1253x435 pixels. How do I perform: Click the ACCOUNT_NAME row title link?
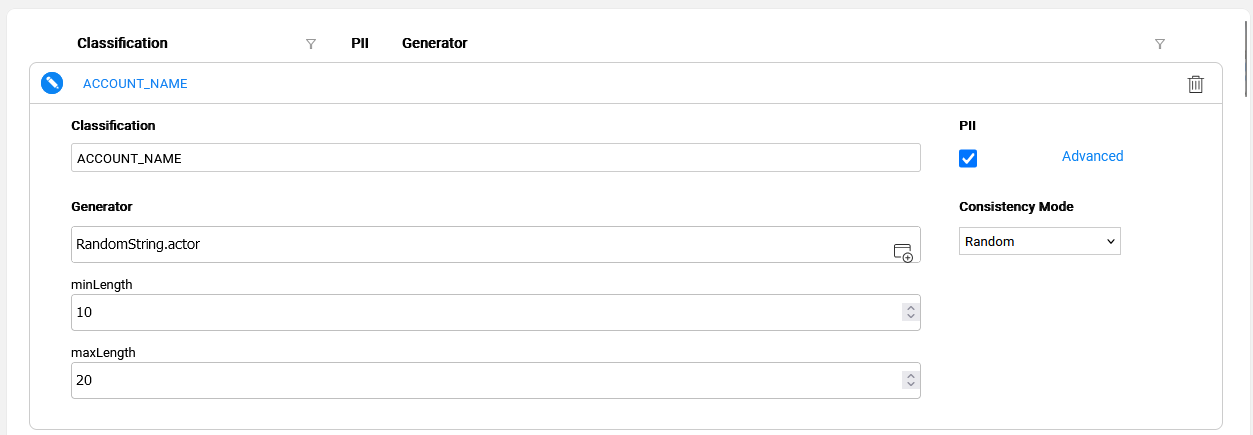click(135, 84)
